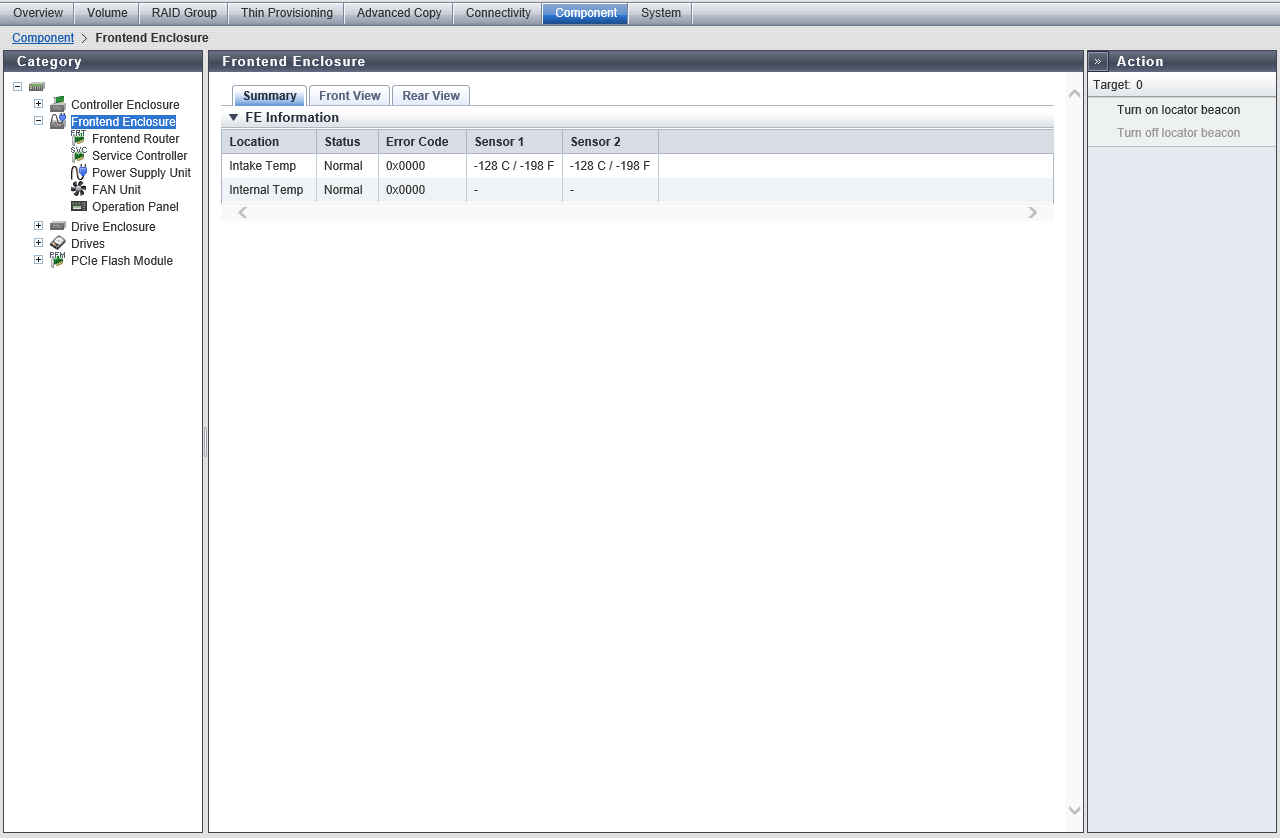Click the PCIe Flash Module icon
The width and height of the screenshot is (1280, 838).
[x=58, y=260]
